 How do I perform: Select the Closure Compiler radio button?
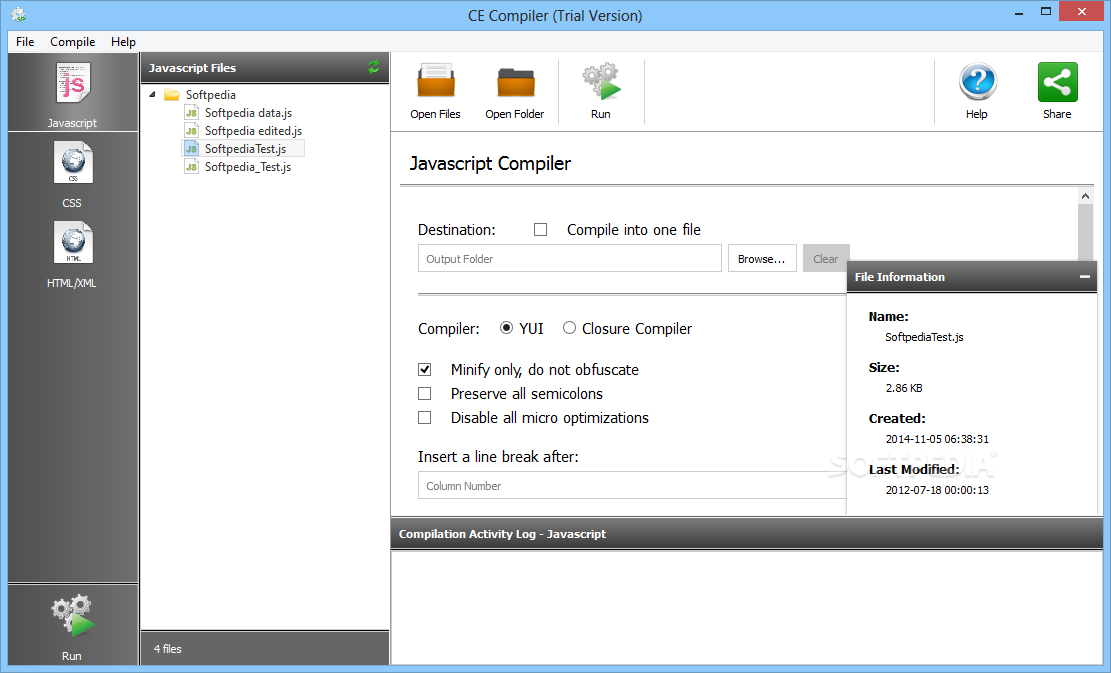coord(569,327)
